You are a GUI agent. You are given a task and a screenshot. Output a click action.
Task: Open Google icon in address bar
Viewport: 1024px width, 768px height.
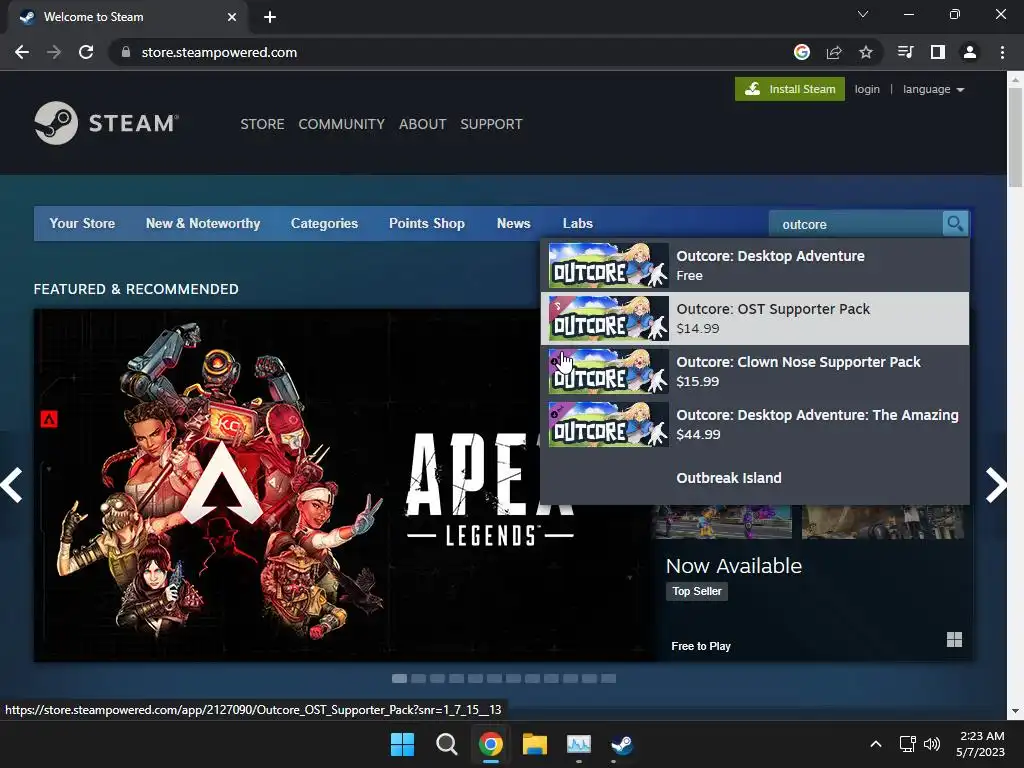point(802,52)
